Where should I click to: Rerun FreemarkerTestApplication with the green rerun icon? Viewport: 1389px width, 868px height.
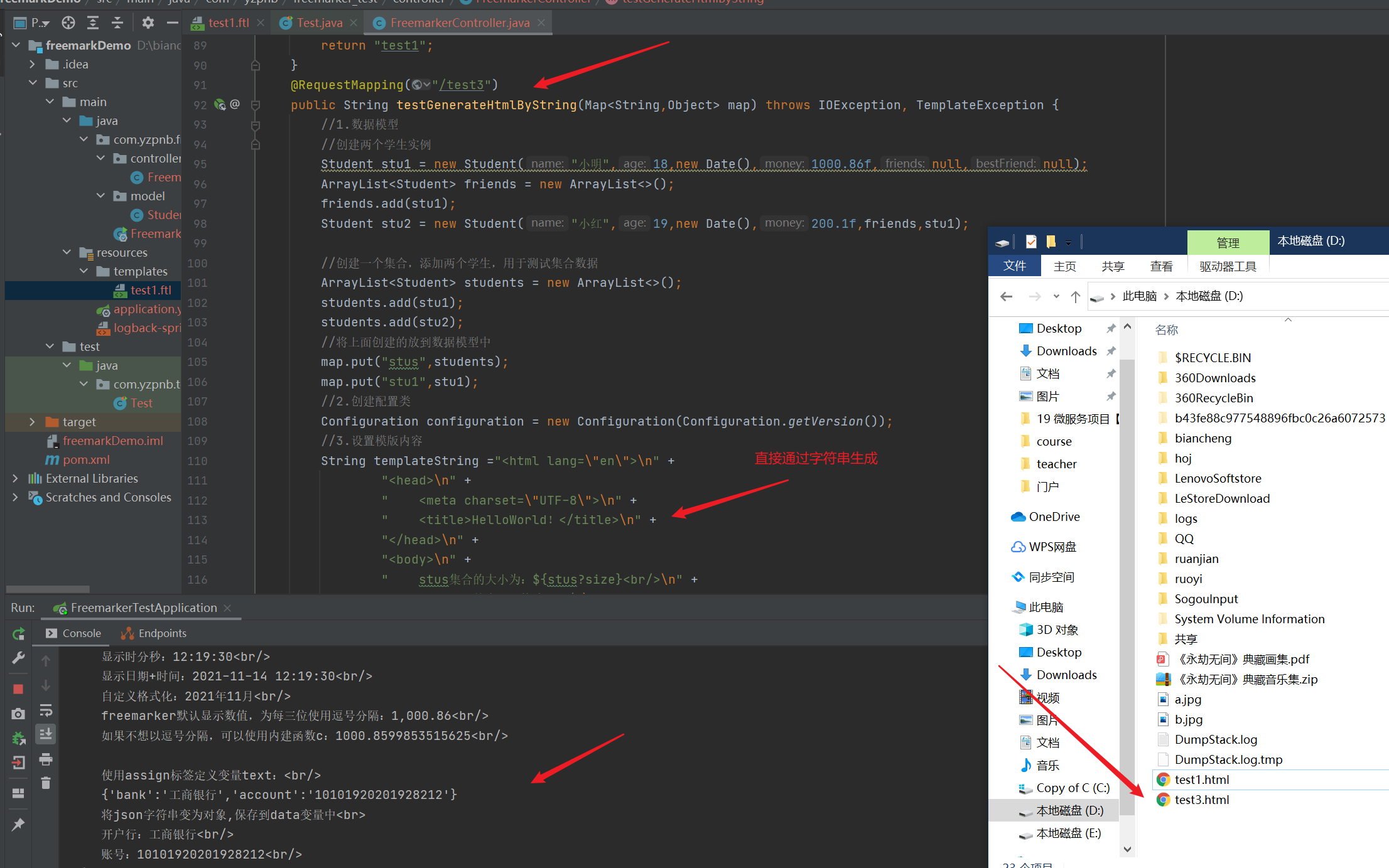pos(18,634)
